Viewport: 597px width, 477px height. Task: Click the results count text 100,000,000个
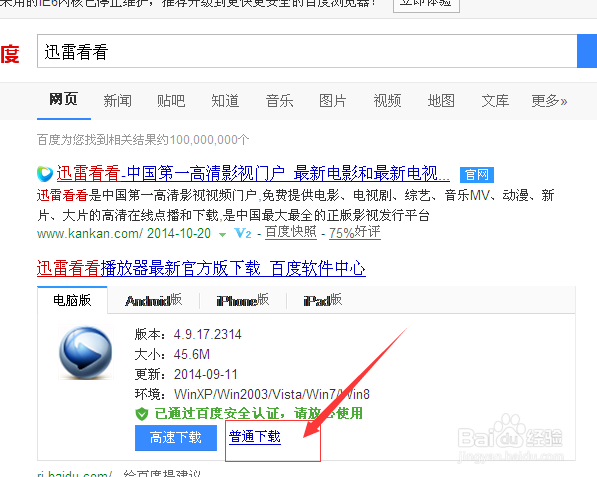tap(209, 140)
